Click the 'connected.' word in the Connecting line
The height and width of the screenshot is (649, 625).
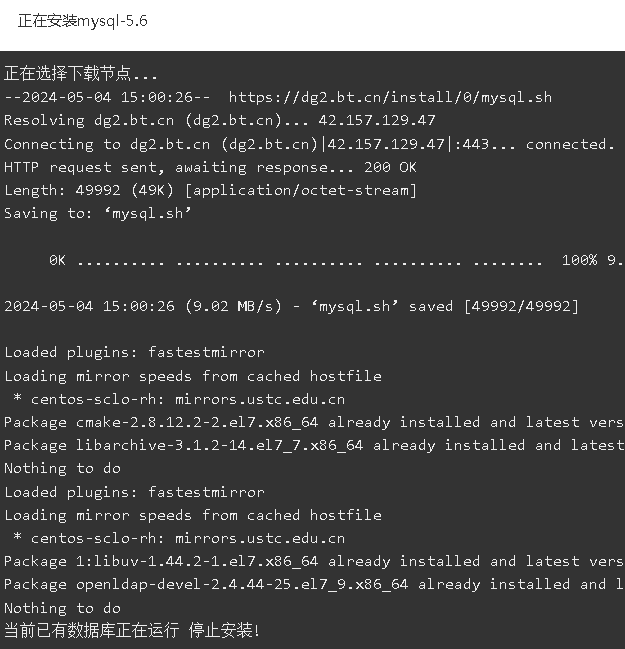pyautogui.click(x=570, y=144)
